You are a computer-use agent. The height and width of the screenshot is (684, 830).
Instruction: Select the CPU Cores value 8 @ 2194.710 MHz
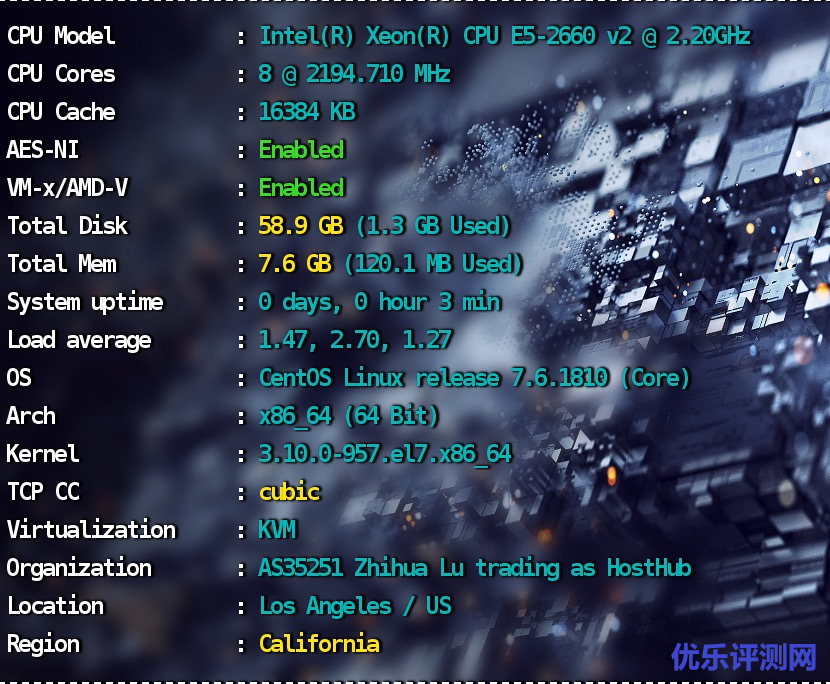pyautogui.click(x=355, y=74)
